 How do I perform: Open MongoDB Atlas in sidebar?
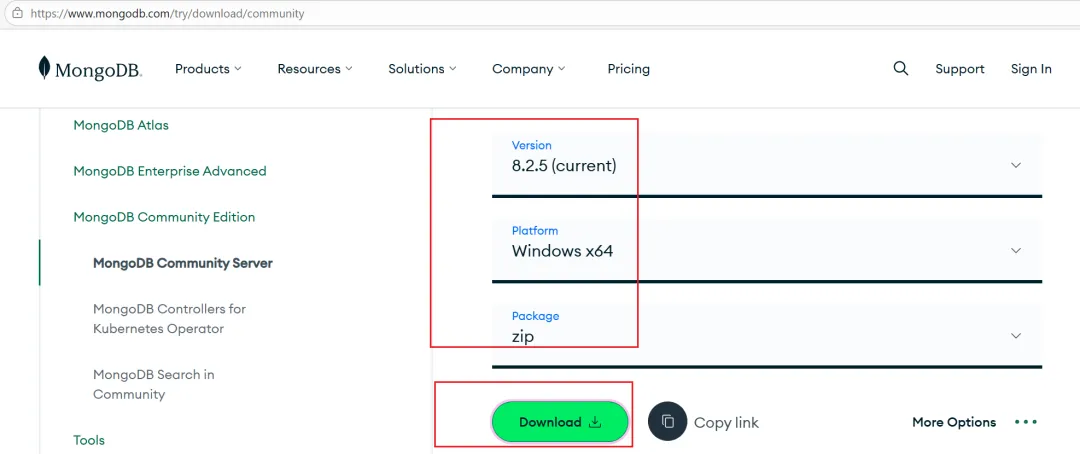[x=121, y=125]
